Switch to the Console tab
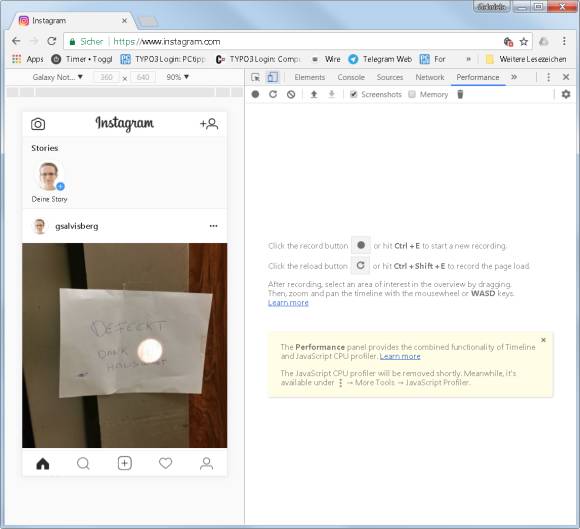Screen dimensions: 580x529 pos(351,77)
